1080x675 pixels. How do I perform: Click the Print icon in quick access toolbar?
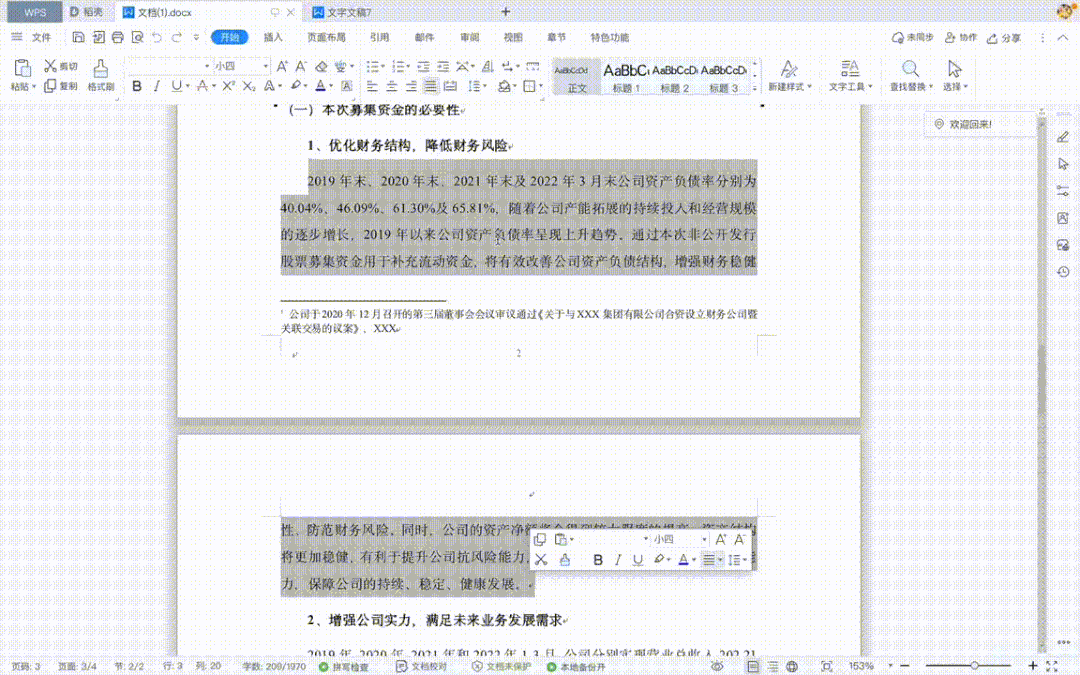[117, 36]
